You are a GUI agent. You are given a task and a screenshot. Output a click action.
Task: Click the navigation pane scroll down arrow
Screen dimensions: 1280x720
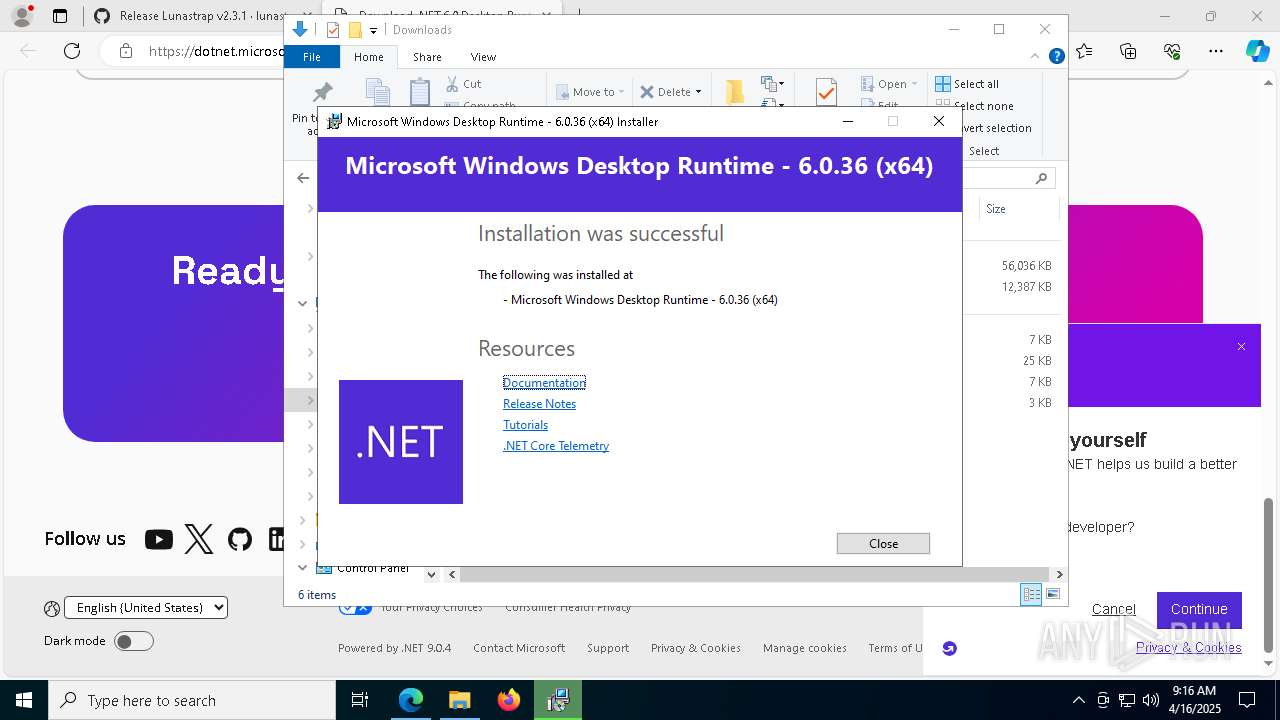coord(432,574)
